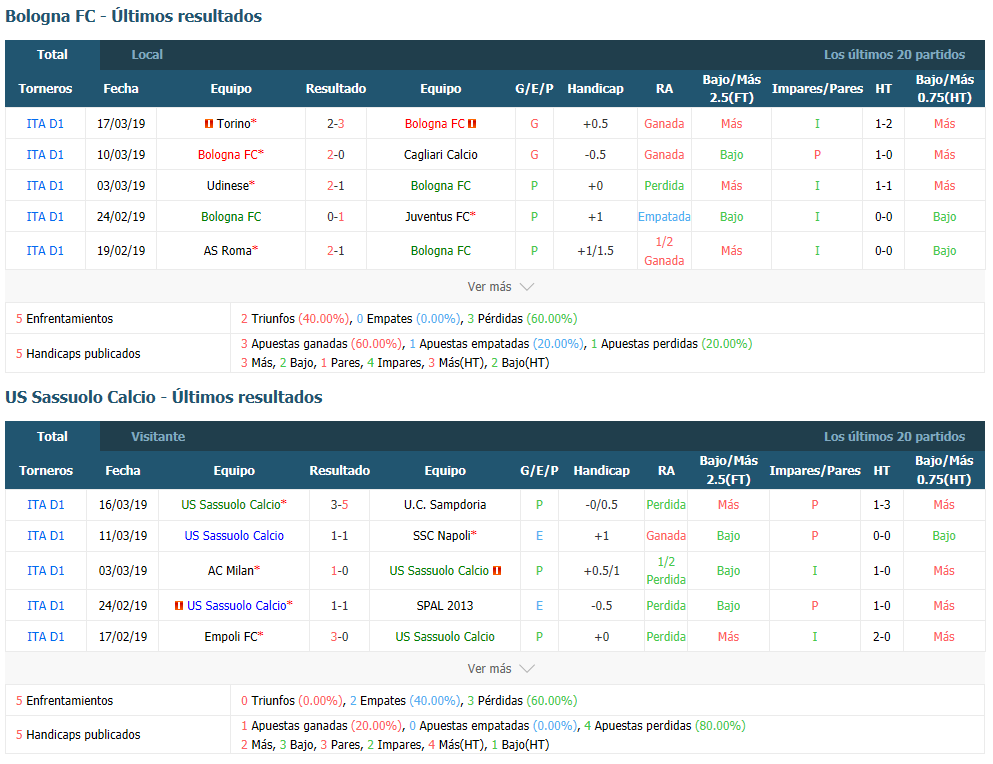Viewport: 993px width, 764px height.
Task: Click the +0.5/1 handicap value
Action: pos(602,571)
